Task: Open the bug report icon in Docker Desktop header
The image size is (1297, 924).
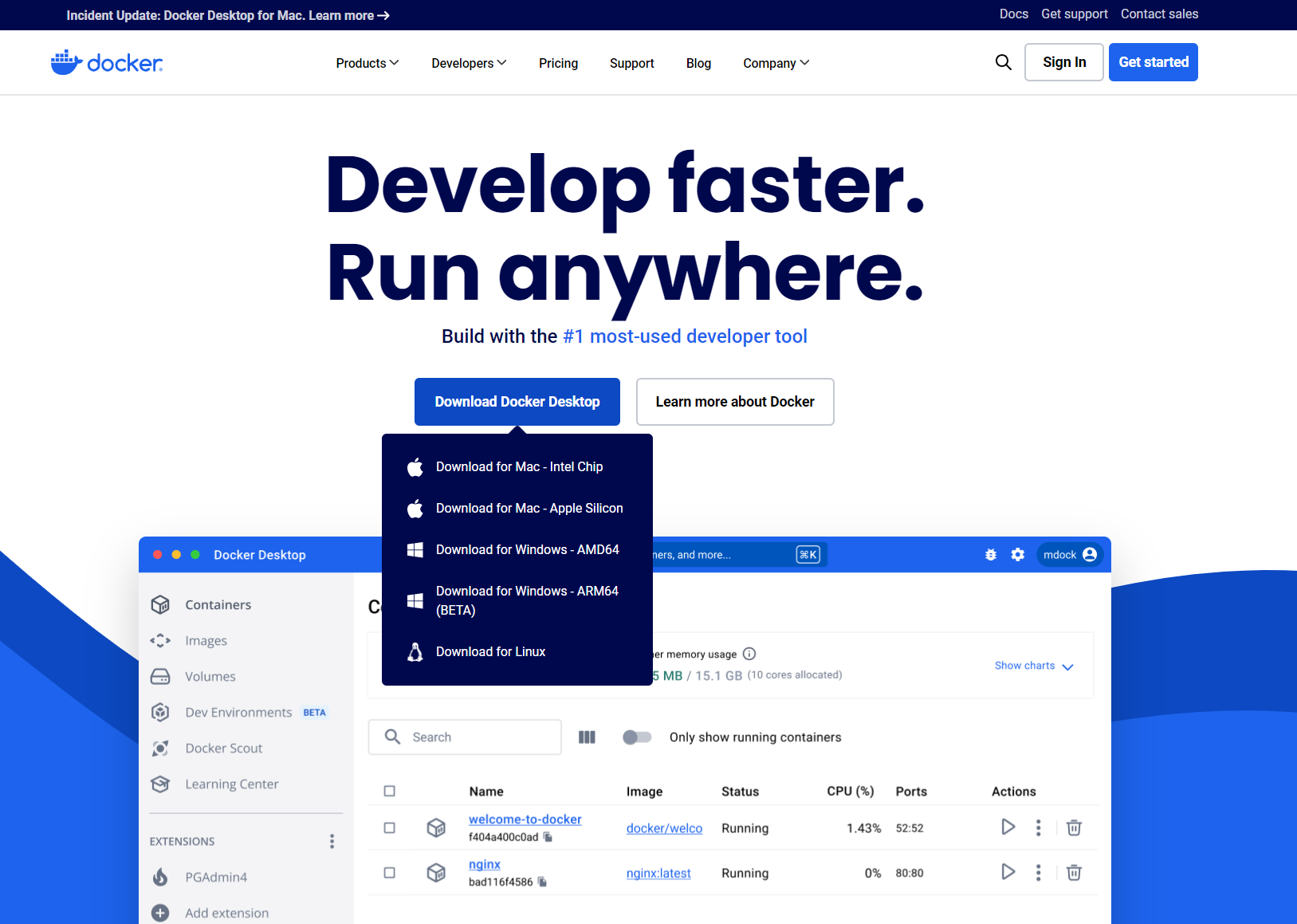Action: tap(991, 554)
